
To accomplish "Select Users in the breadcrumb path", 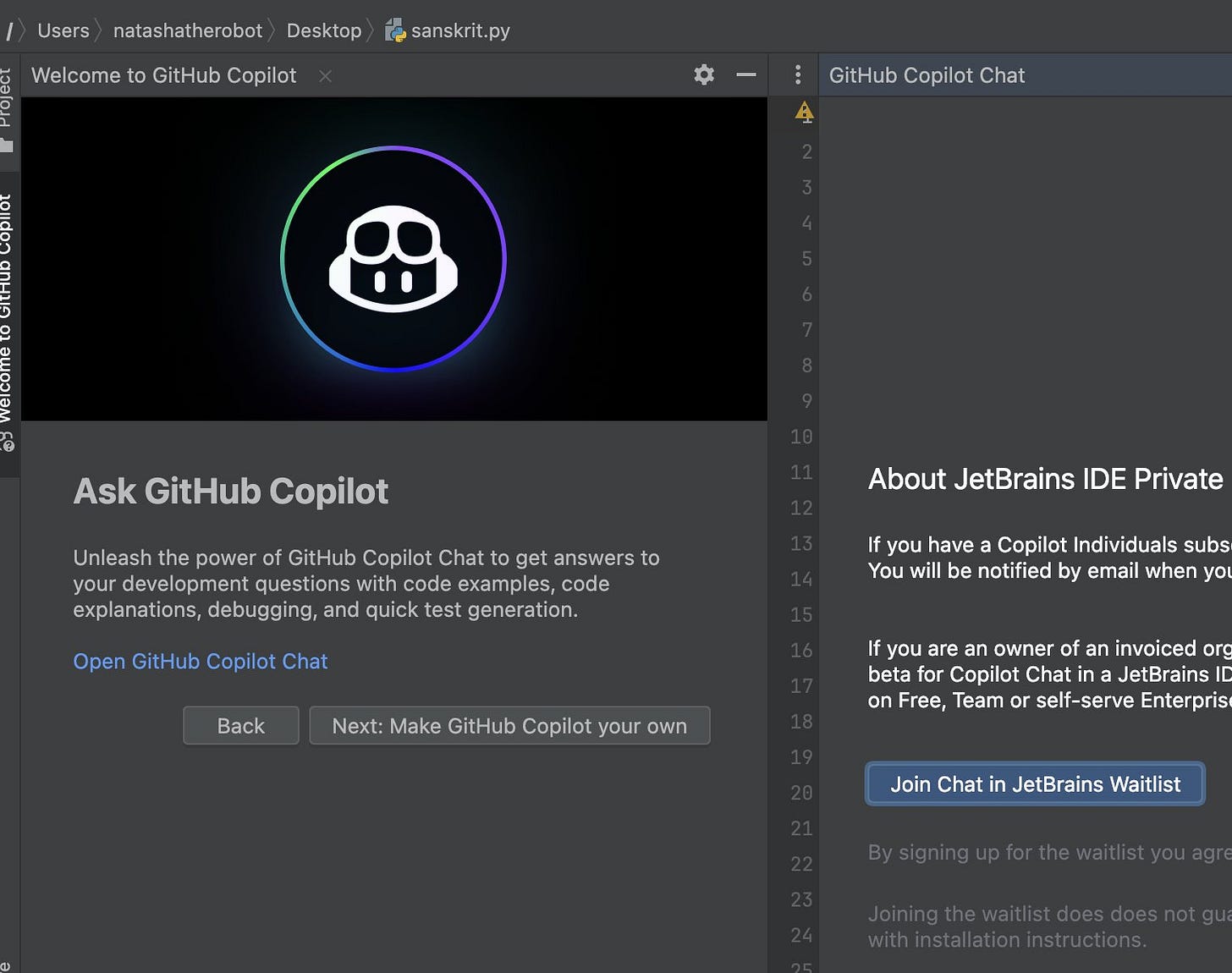I will click(x=63, y=30).
